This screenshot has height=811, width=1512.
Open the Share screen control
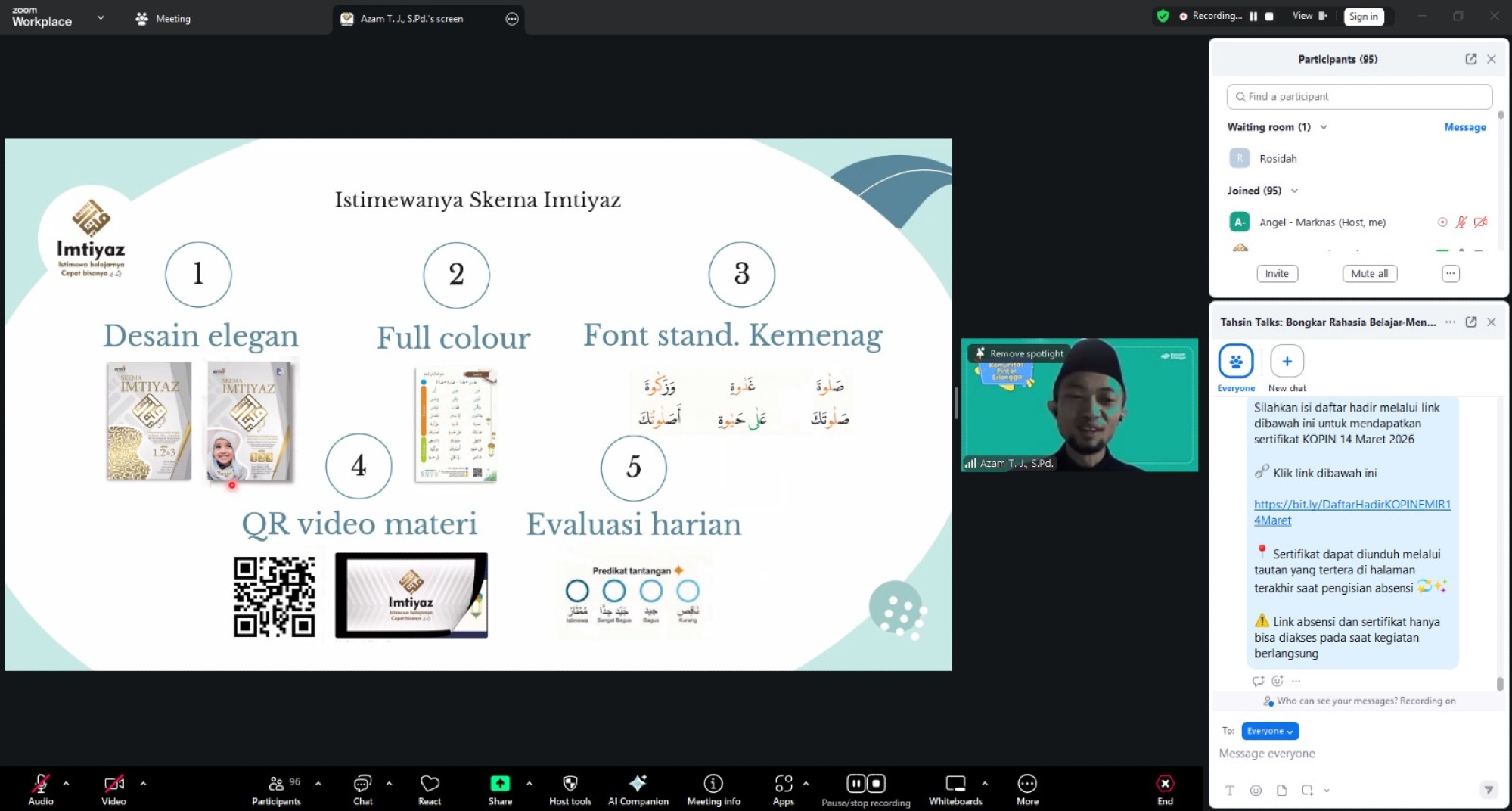pyautogui.click(x=499, y=789)
